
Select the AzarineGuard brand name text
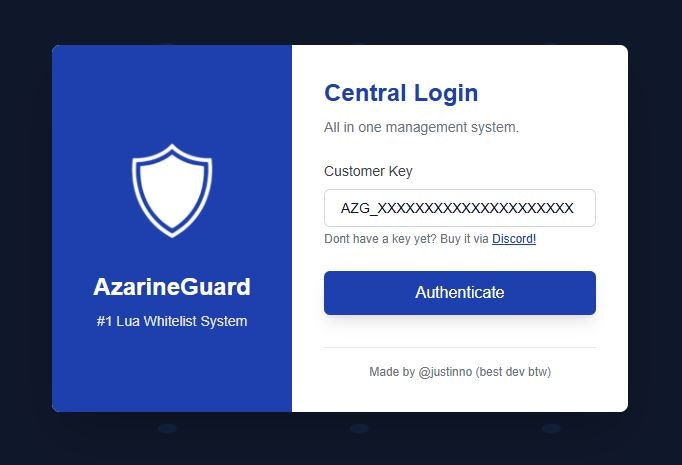click(x=172, y=287)
